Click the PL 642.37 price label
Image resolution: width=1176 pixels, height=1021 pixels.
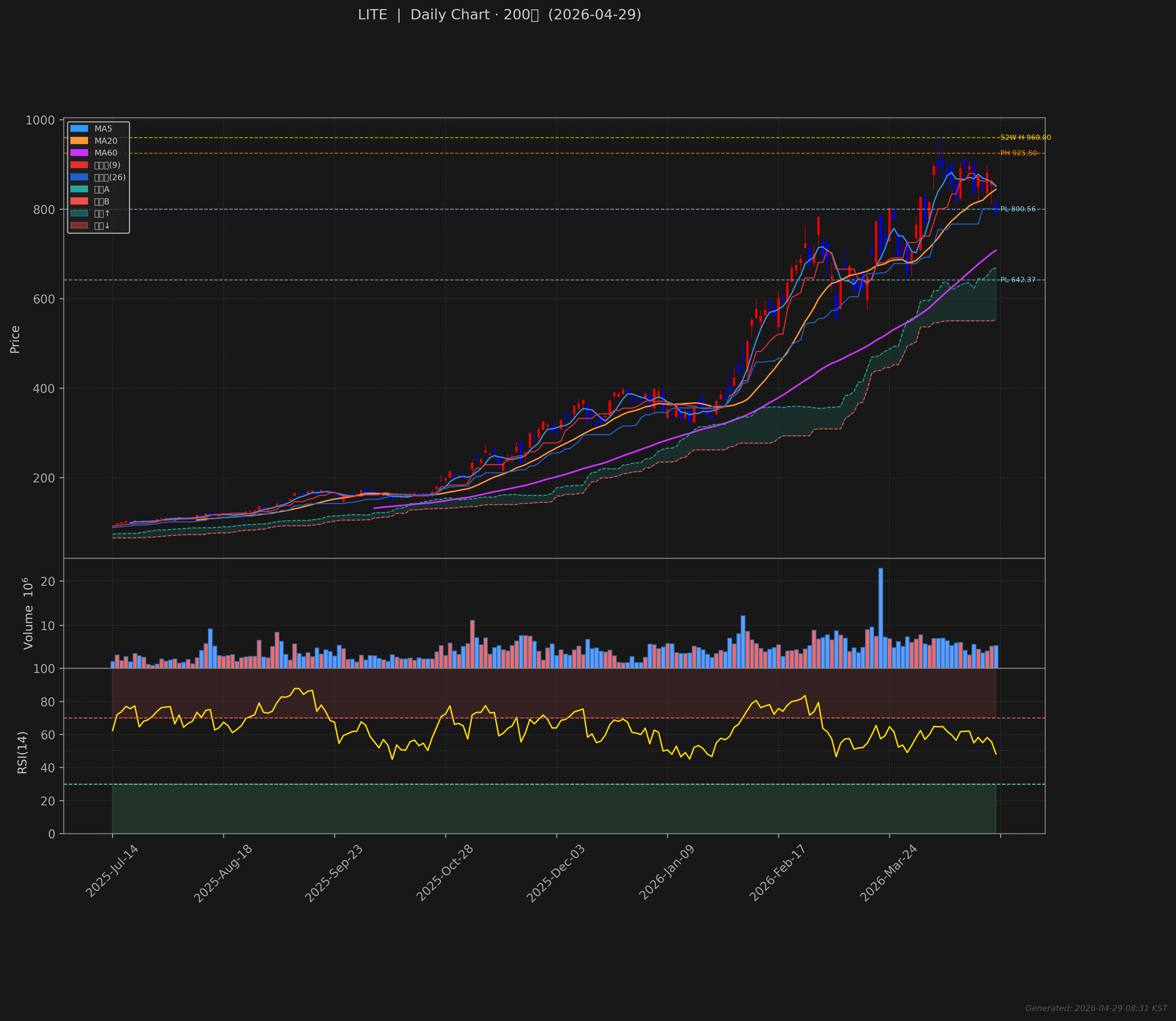(1018, 280)
